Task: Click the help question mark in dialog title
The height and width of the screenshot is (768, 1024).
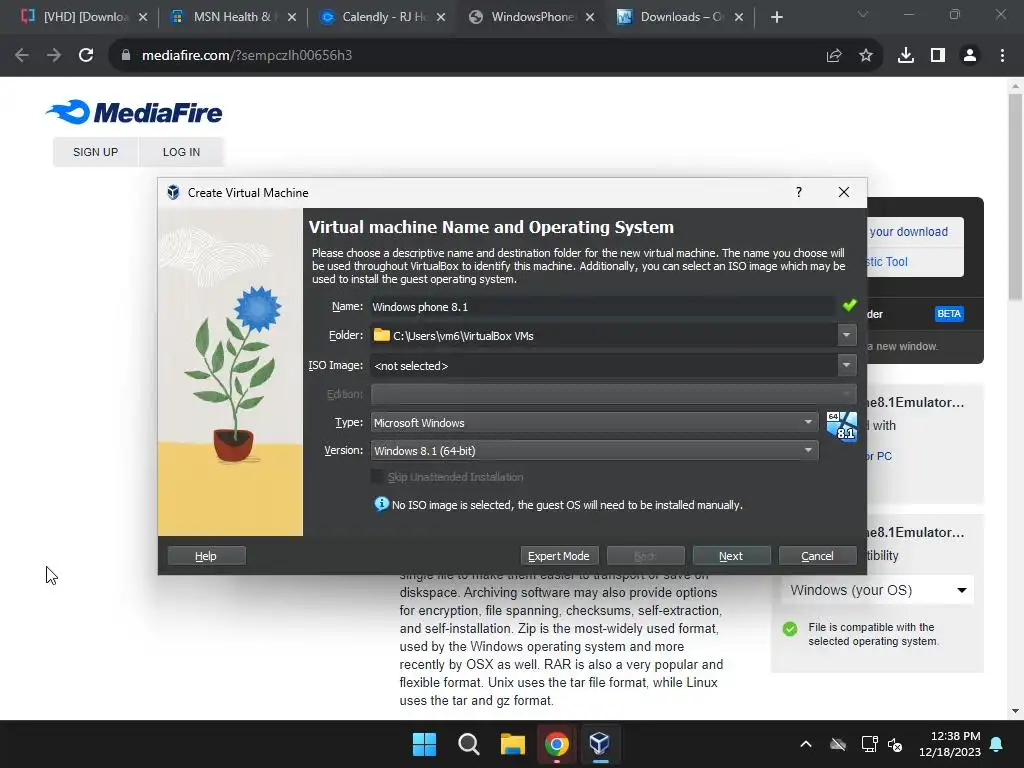Action: [799, 192]
